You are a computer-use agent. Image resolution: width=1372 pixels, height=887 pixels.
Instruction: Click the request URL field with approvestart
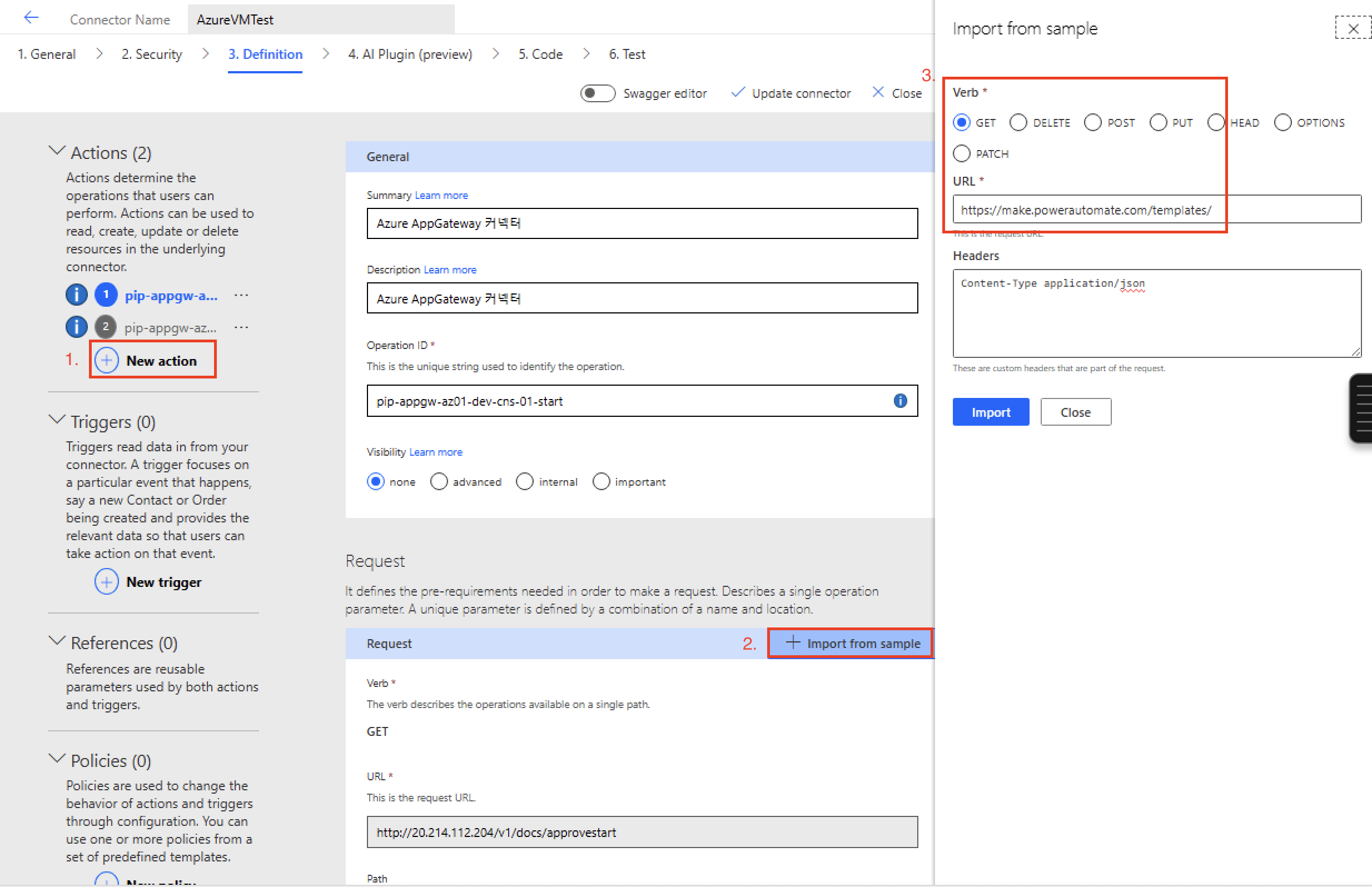pyautogui.click(x=642, y=832)
